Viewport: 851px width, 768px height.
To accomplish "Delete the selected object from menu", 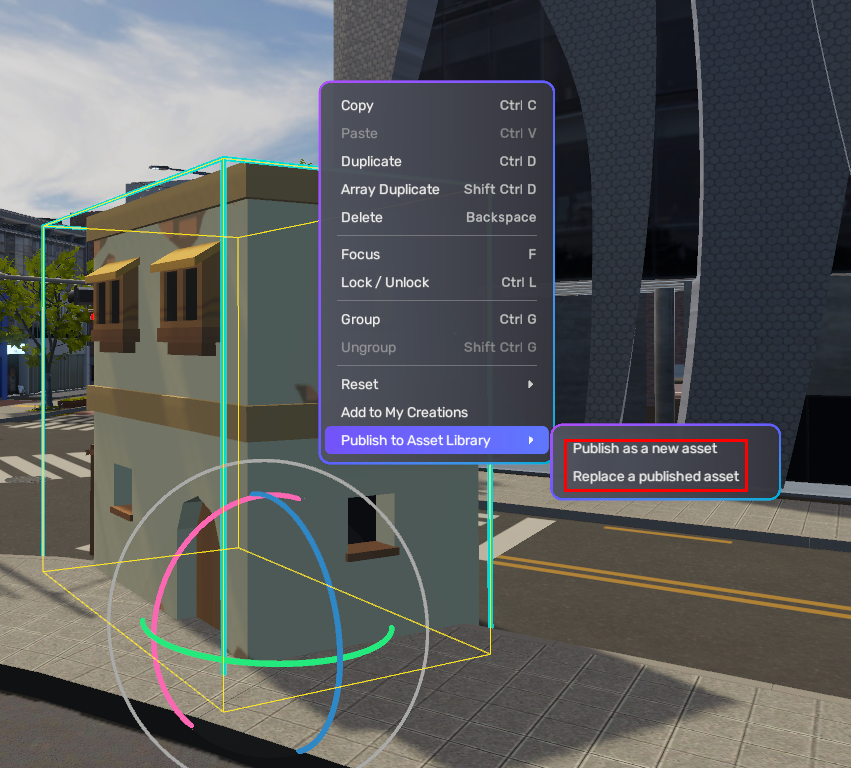I will point(361,218).
